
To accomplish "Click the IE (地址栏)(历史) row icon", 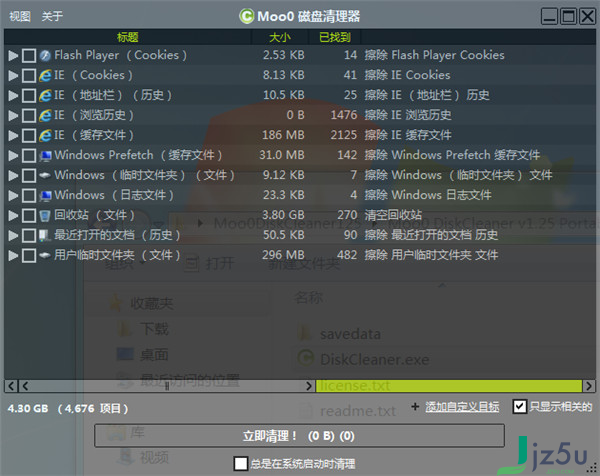I will 45,95.
